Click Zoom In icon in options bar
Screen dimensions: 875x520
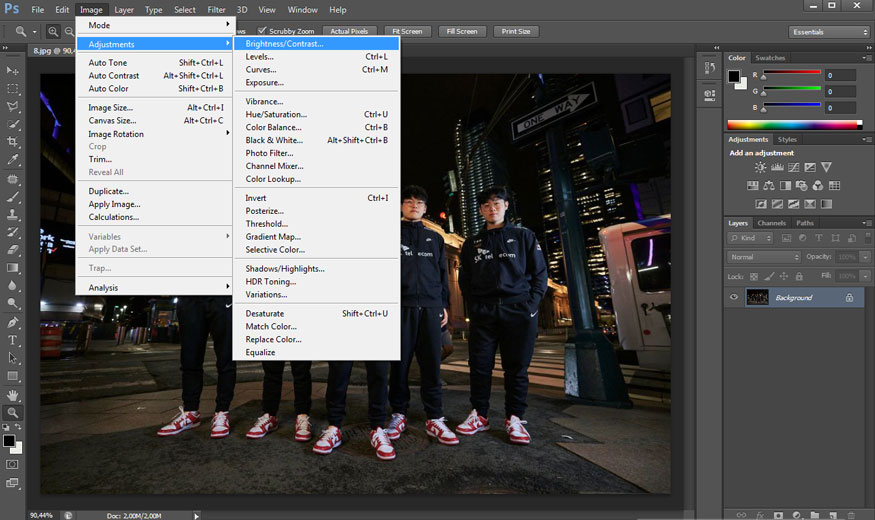[53, 31]
